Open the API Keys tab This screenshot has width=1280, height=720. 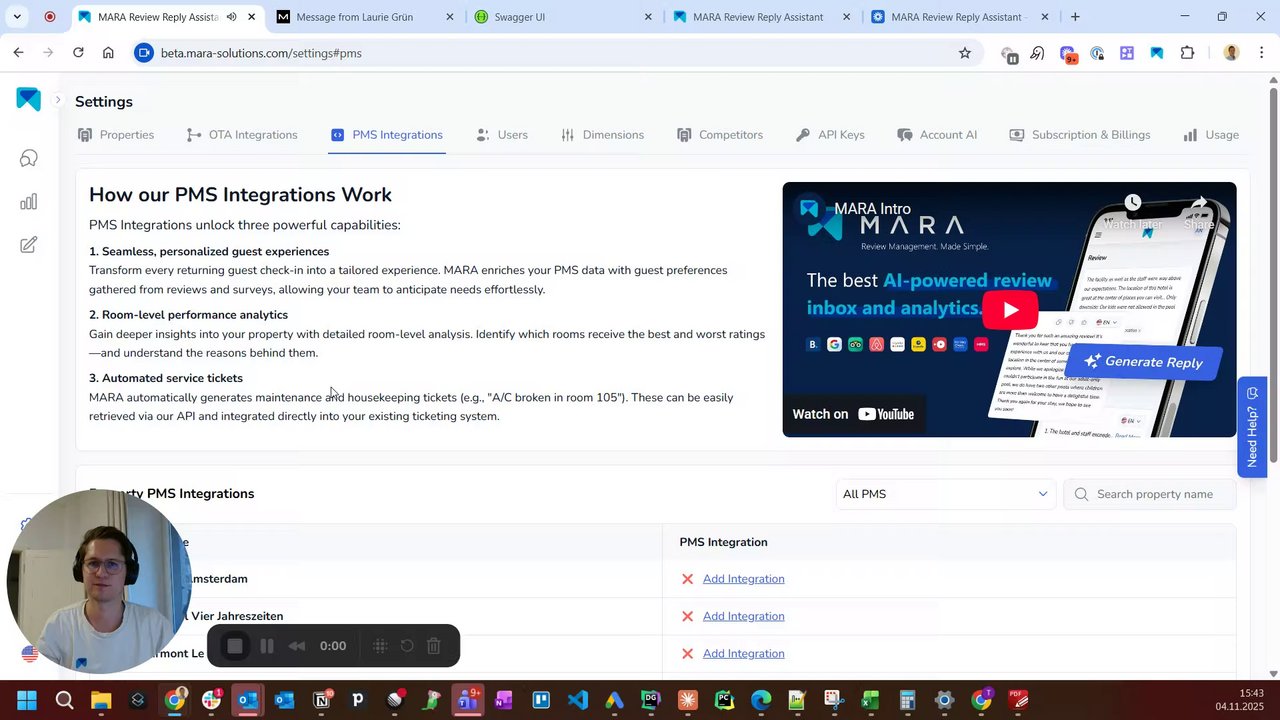click(830, 135)
